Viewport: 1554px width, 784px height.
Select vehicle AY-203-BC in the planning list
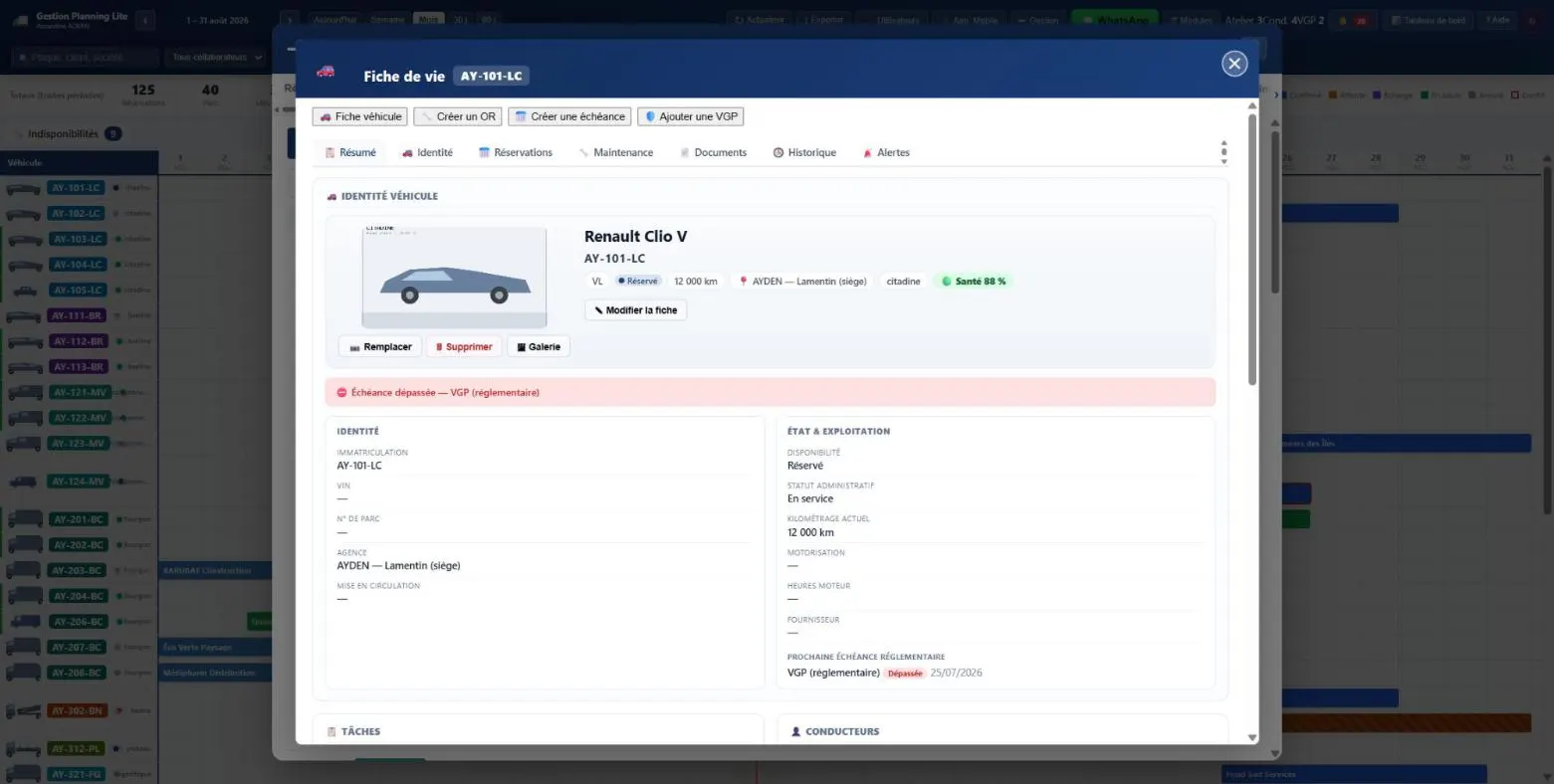(x=78, y=571)
